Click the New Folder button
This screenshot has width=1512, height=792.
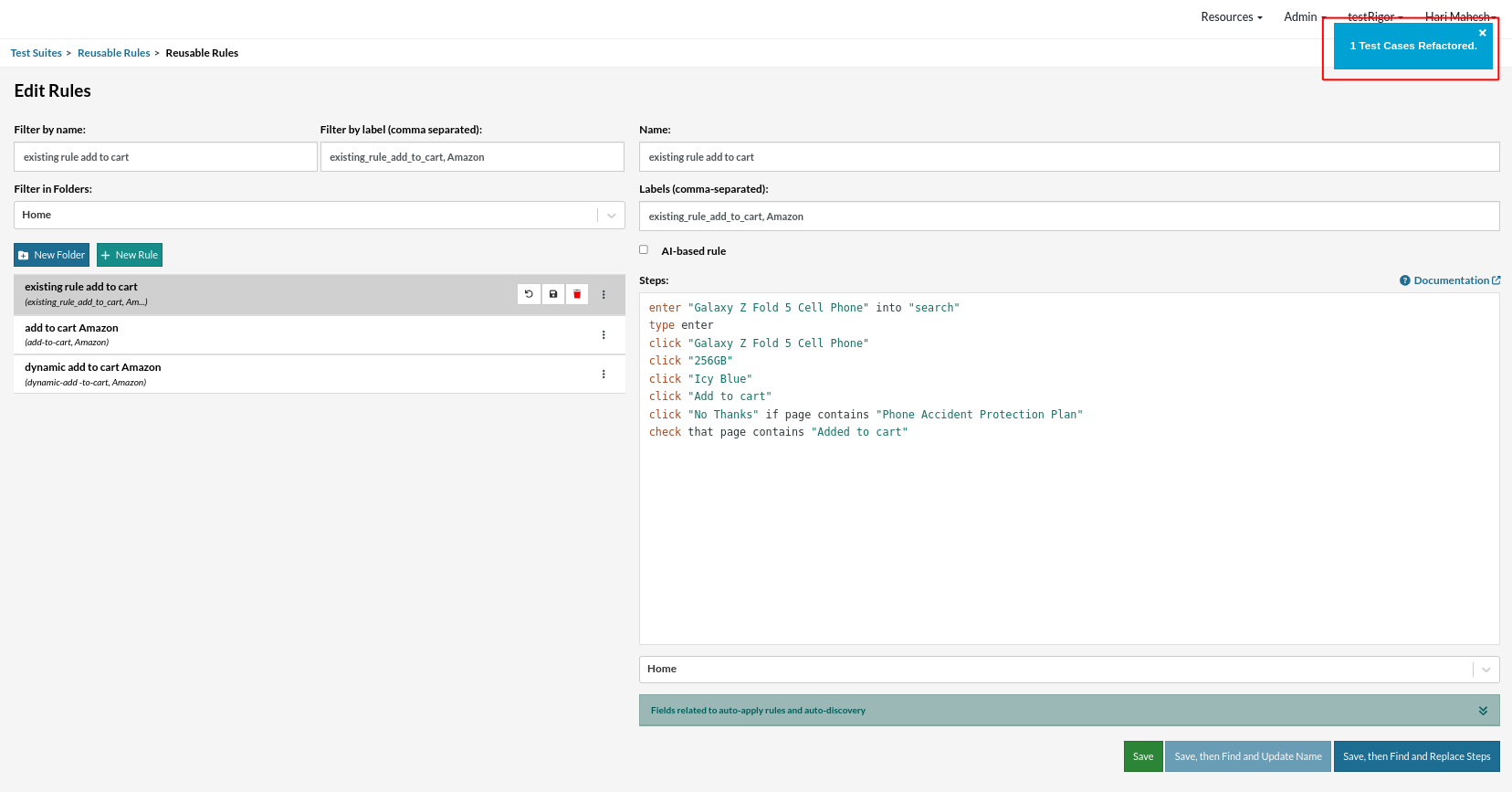[x=52, y=255]
